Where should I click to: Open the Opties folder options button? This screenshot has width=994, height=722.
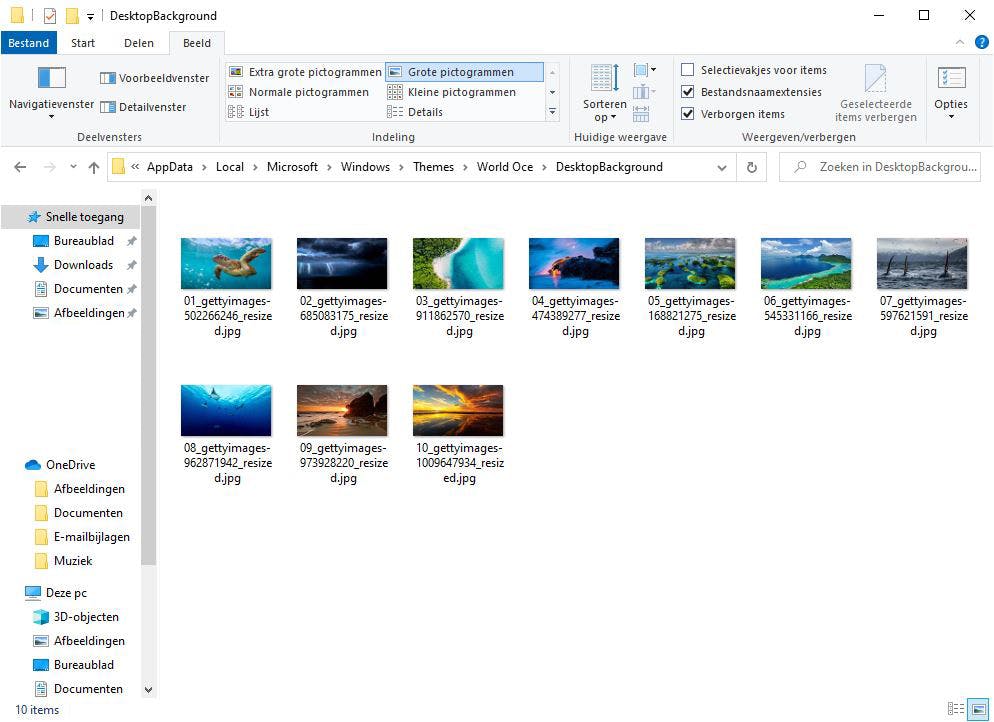(x=951, y=93)
